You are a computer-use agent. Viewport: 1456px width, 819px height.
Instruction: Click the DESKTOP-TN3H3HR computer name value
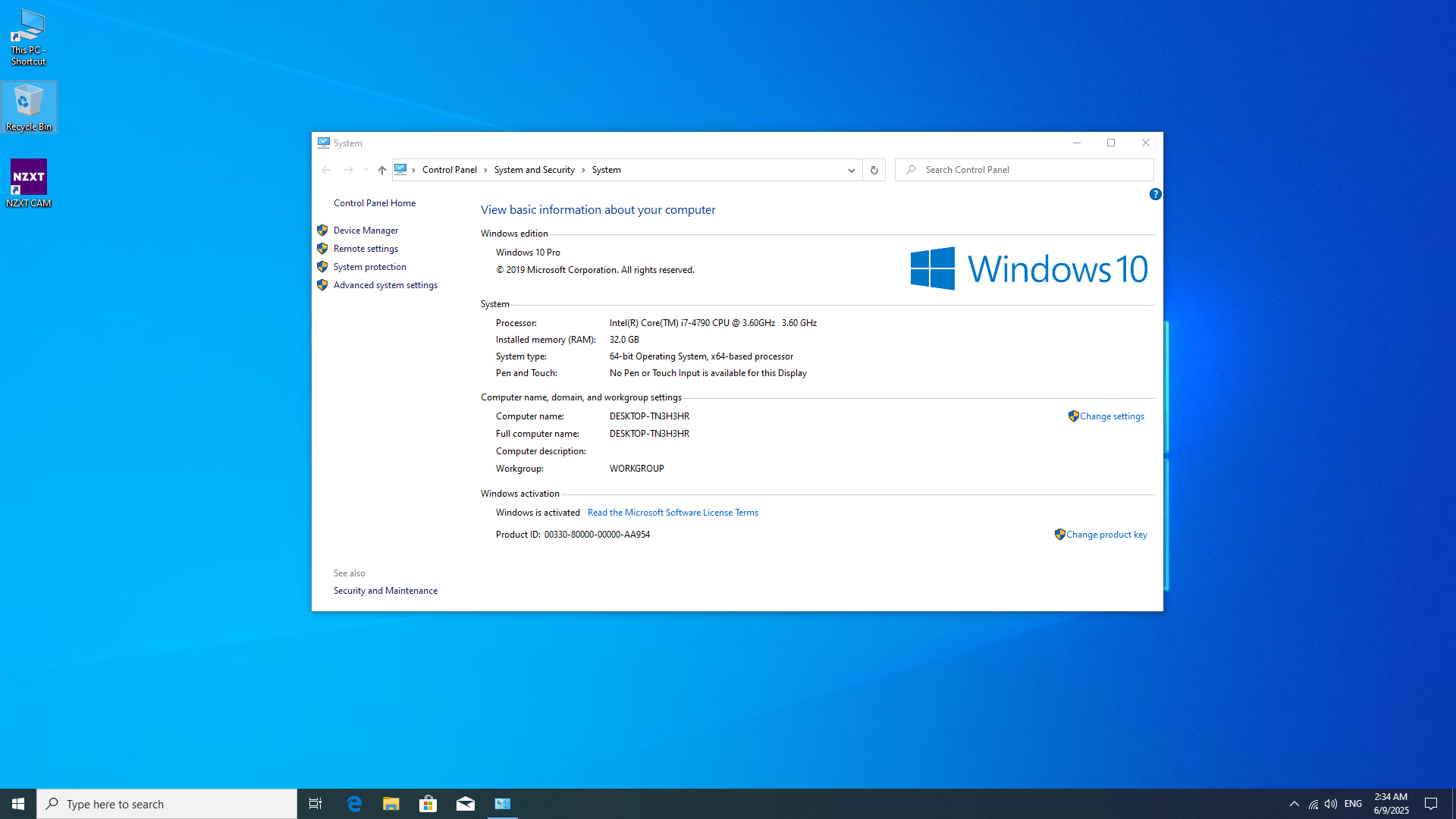pos(649,416)
